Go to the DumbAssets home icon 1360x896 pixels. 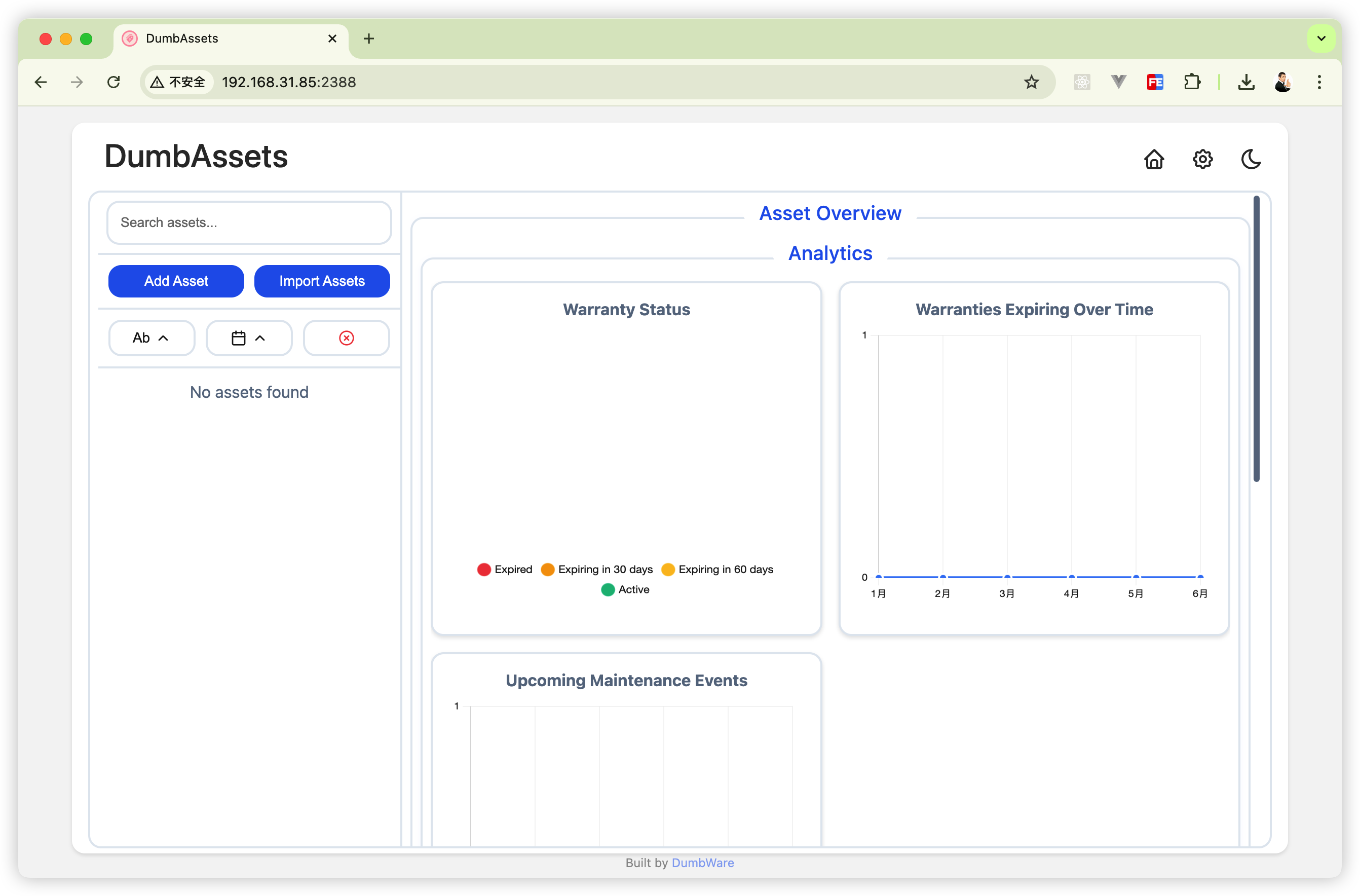tap(1154, 159)
